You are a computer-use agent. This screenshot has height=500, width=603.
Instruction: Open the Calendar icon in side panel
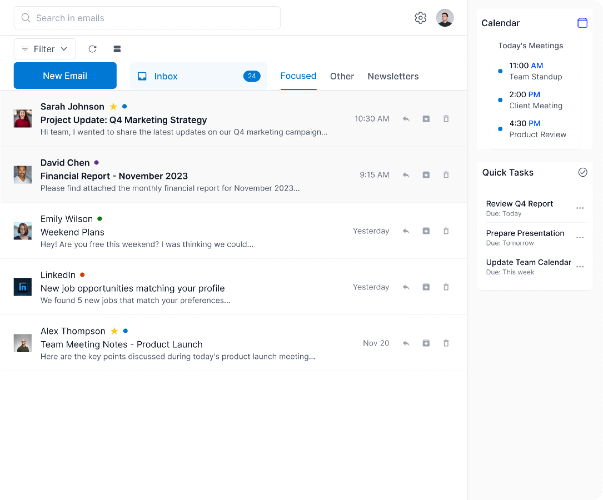[582, 23]
